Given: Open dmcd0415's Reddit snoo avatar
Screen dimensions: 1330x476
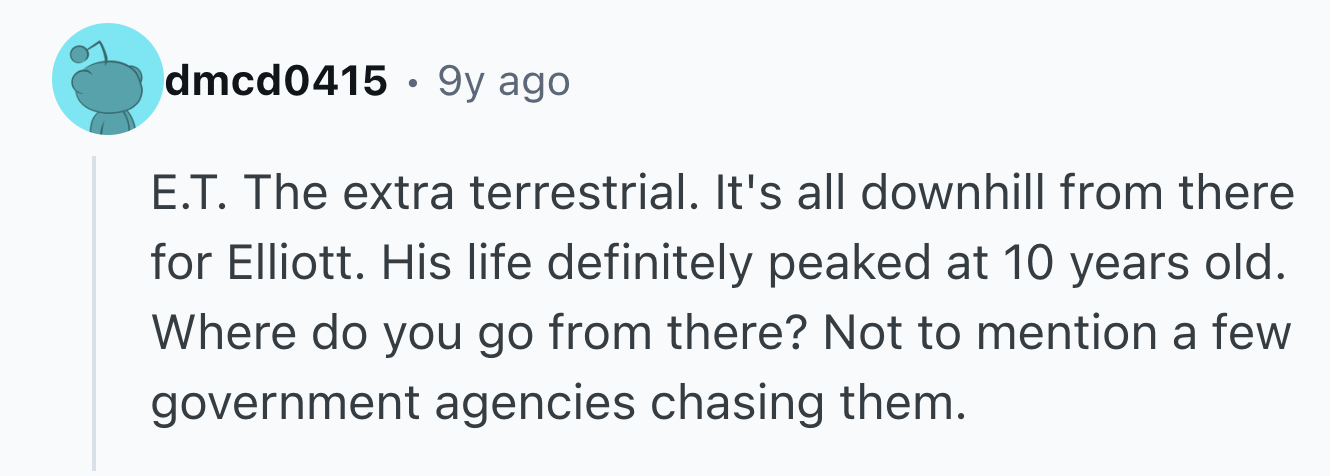Looking at the screenshot, I should [x=107, y=80].
